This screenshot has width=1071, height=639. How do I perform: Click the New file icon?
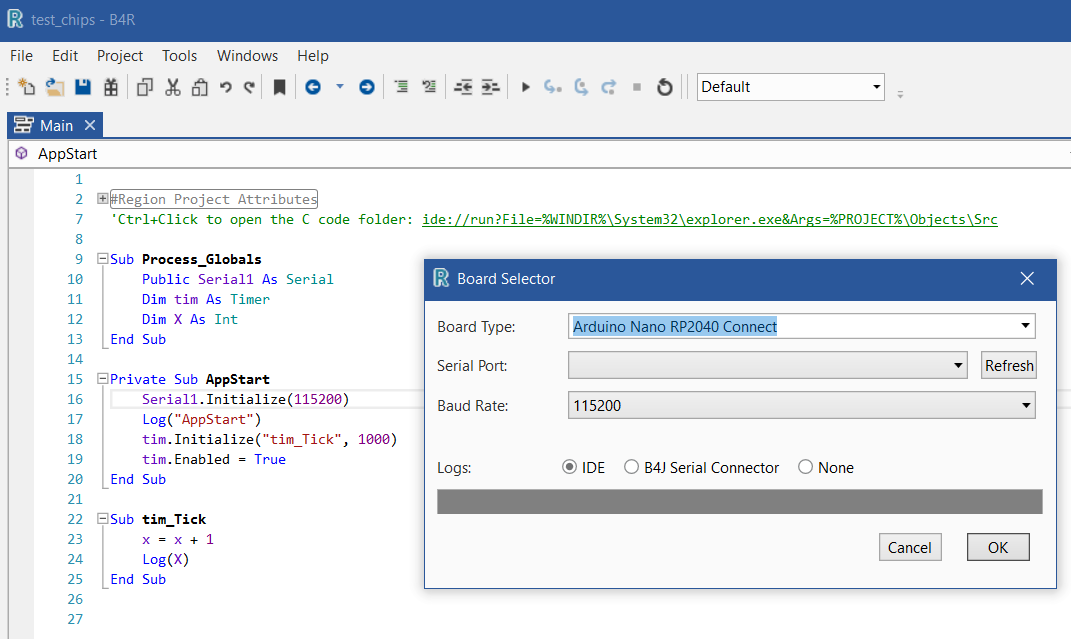coord(27,87)
